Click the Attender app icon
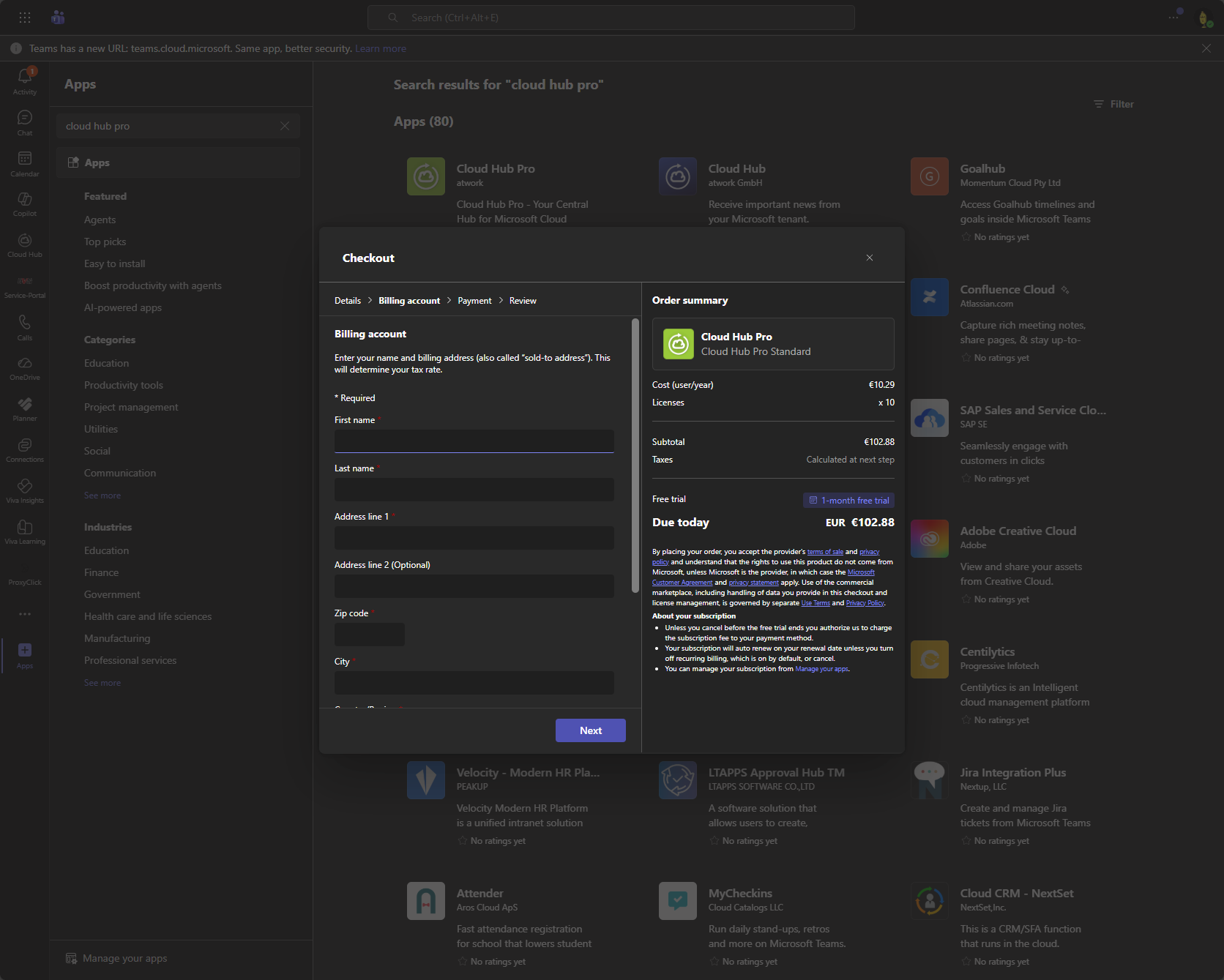Screen dimensions: 1224x980 [x=426, y=901]
